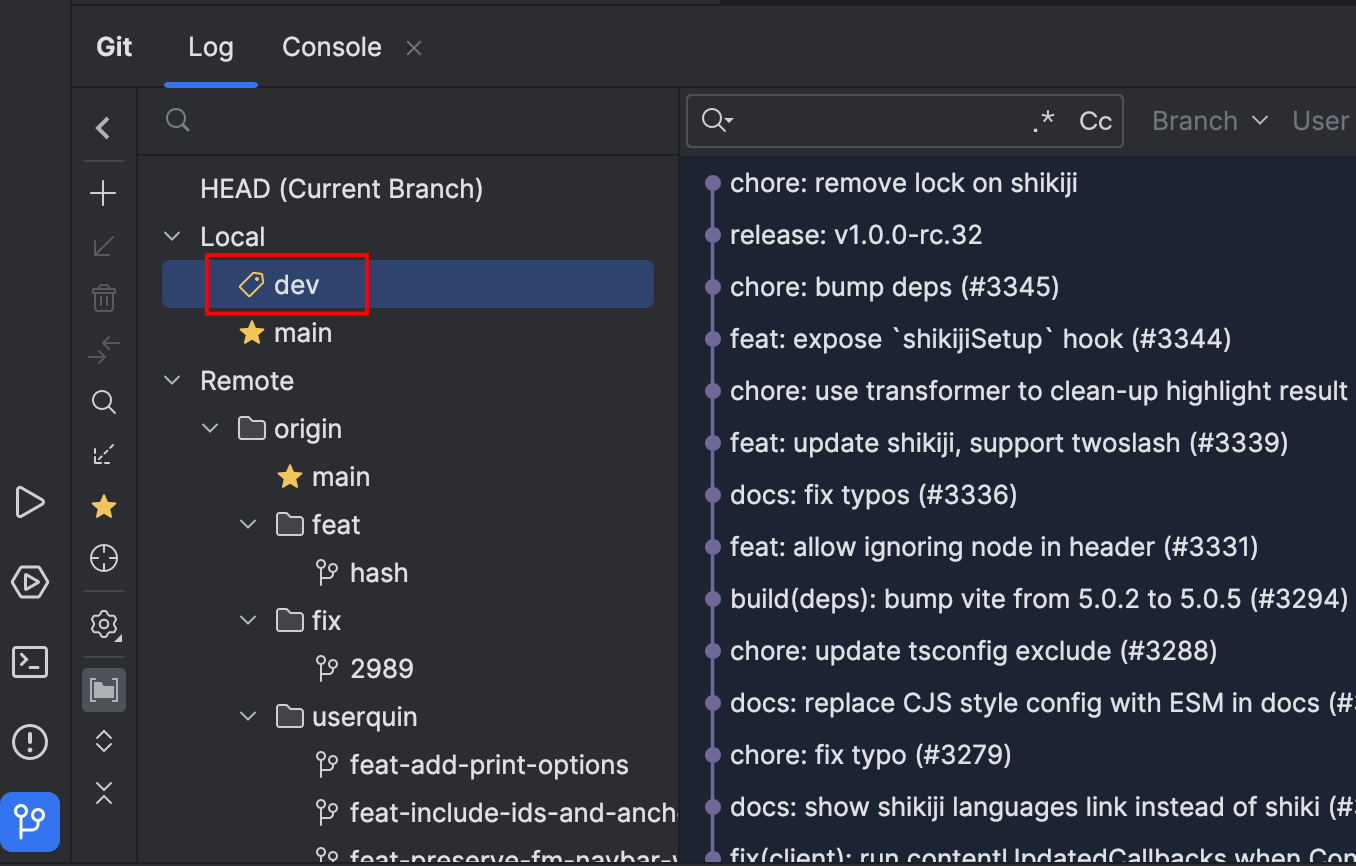This screenshot has height=866, width=1356.
Task: Click the Run tool window icon
Action: 30,502
